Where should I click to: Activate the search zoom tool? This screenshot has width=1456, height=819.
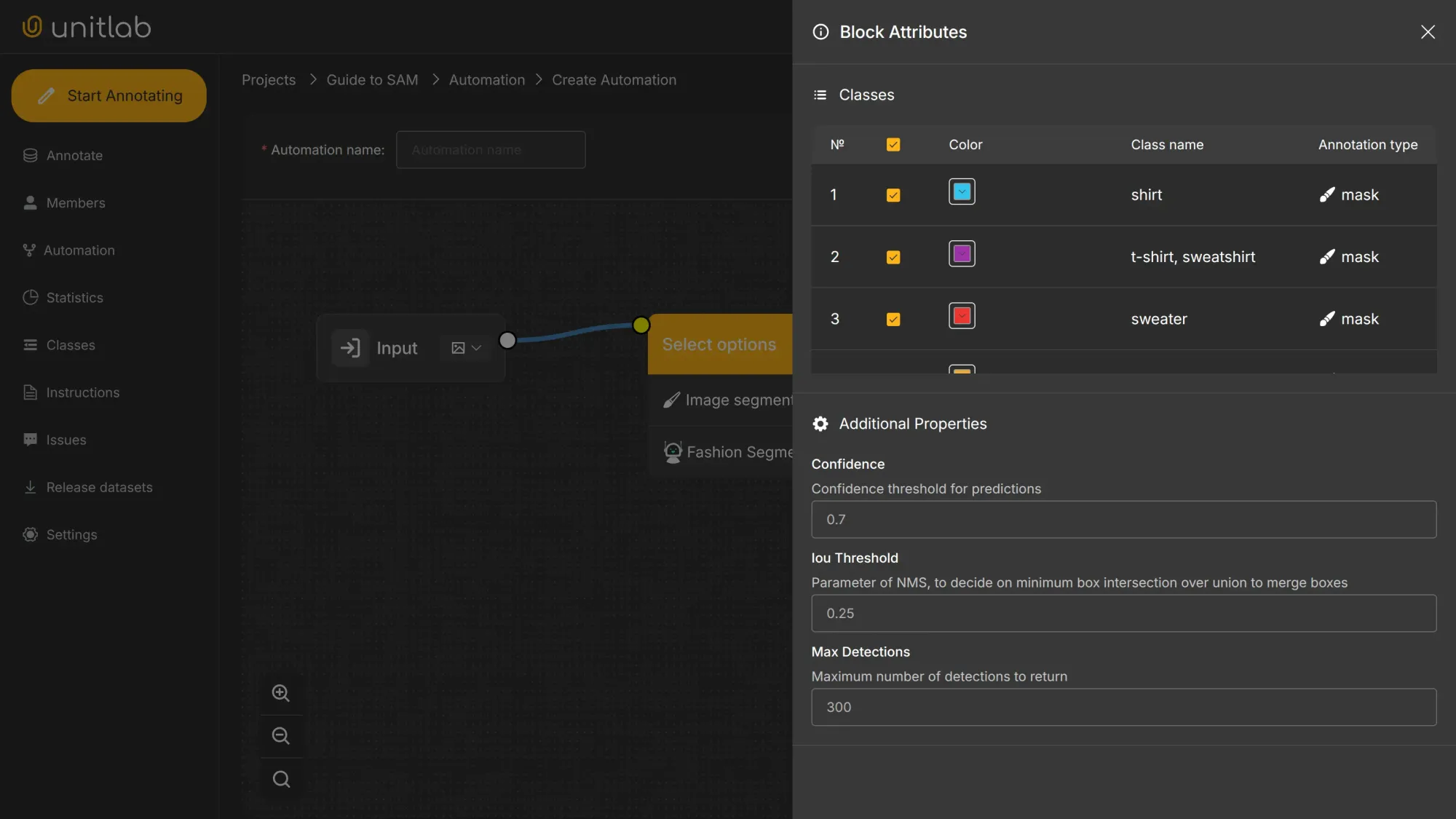(281, 778)
